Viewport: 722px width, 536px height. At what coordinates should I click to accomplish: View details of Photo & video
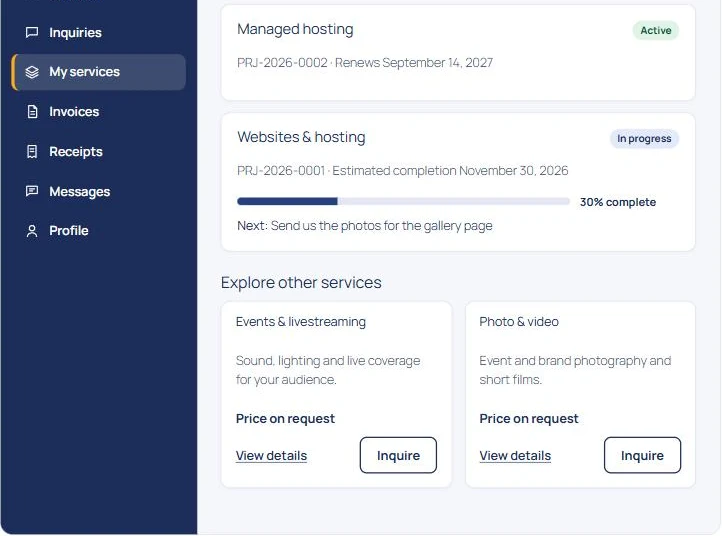pos(515,455)
